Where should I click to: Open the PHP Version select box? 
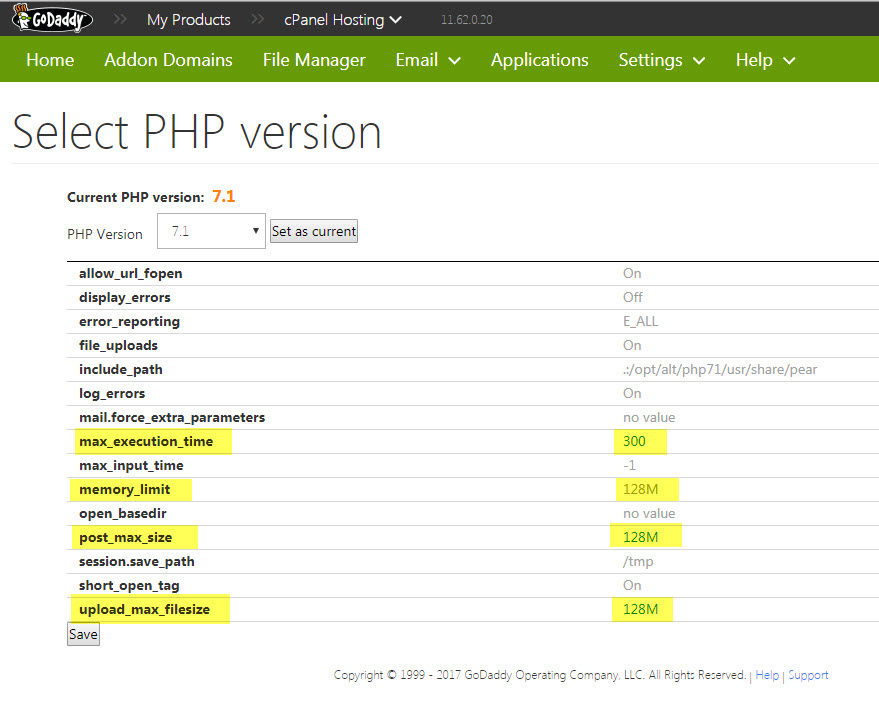(x=211, y=232)
